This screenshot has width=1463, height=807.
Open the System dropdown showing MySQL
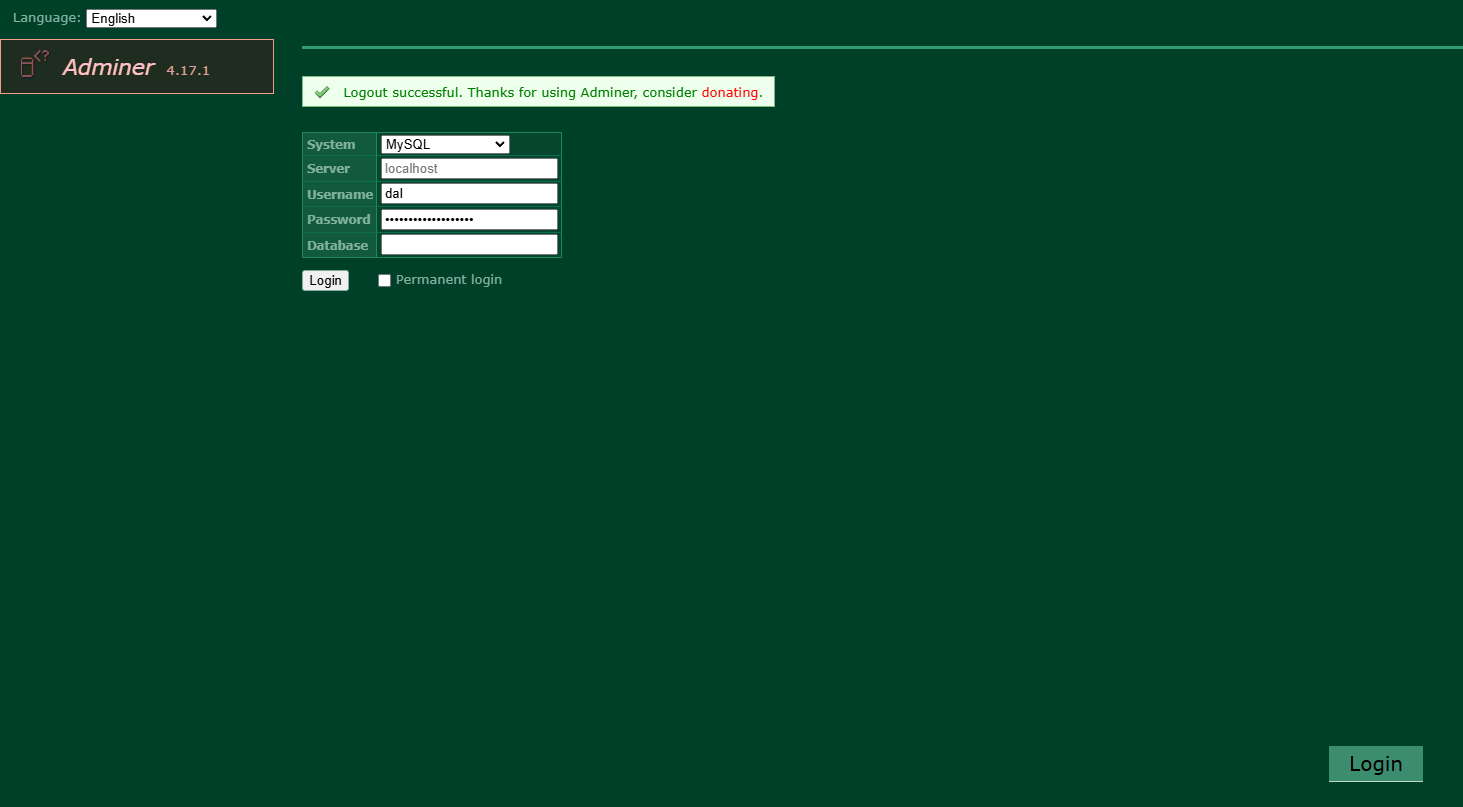coord(445,144)
